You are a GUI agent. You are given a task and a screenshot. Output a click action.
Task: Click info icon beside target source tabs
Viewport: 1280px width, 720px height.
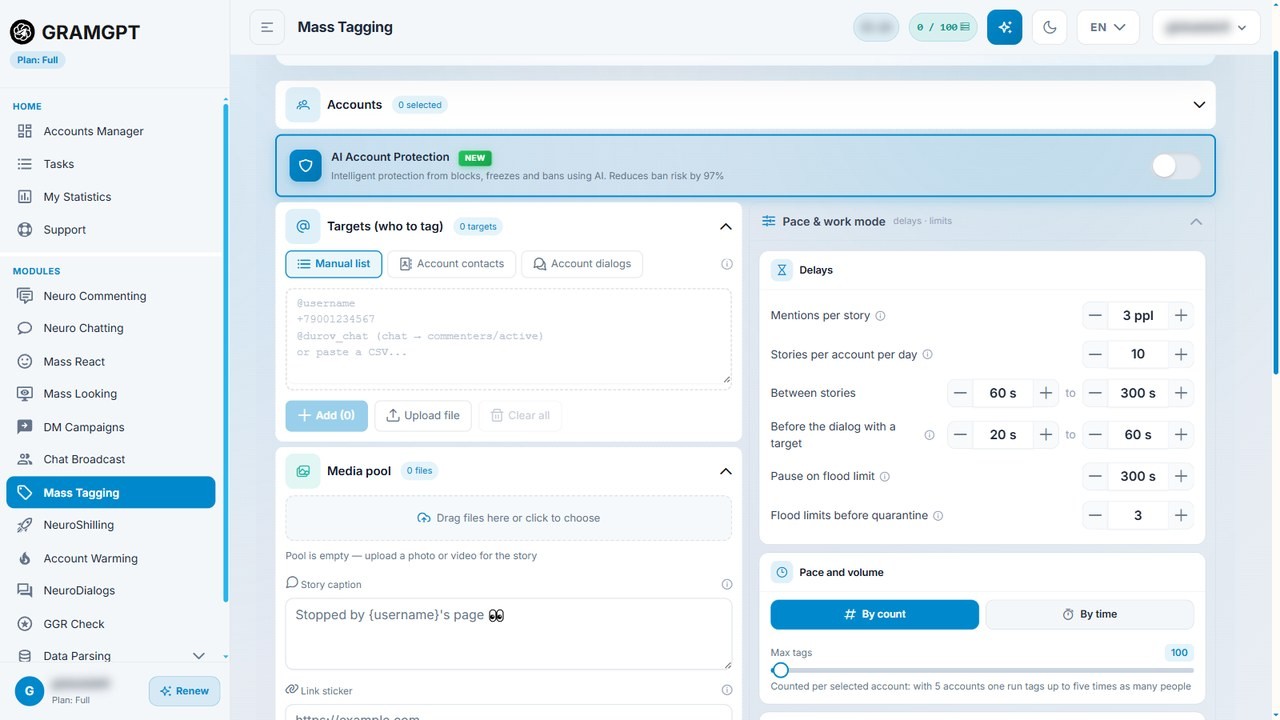click(727, 264)
